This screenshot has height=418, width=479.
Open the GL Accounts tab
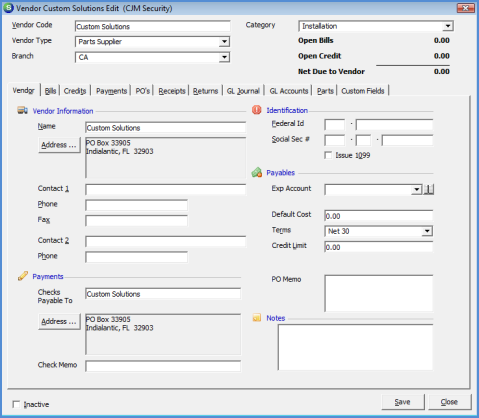click(289, 91)
